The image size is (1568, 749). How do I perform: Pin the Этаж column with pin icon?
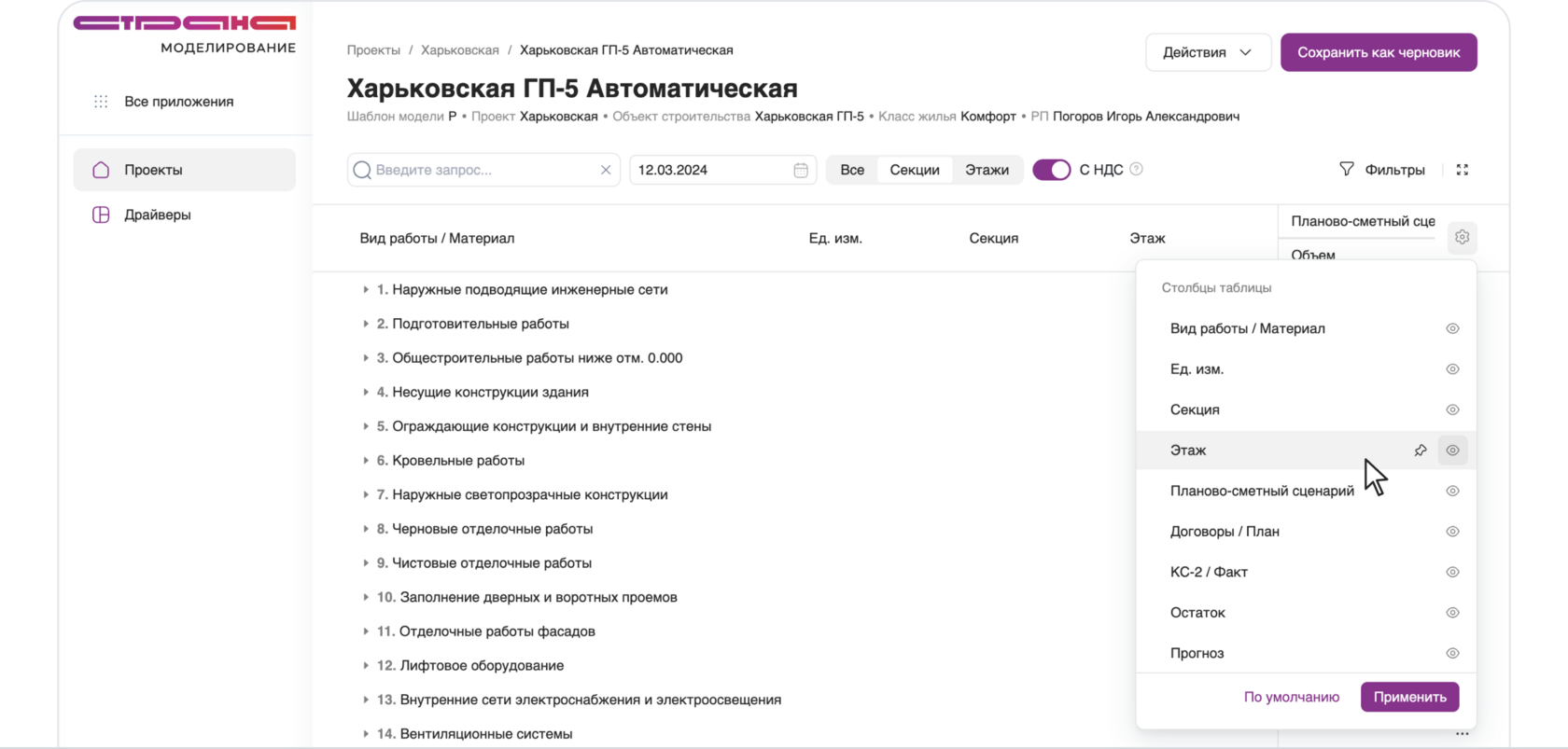pos(1421,451)
